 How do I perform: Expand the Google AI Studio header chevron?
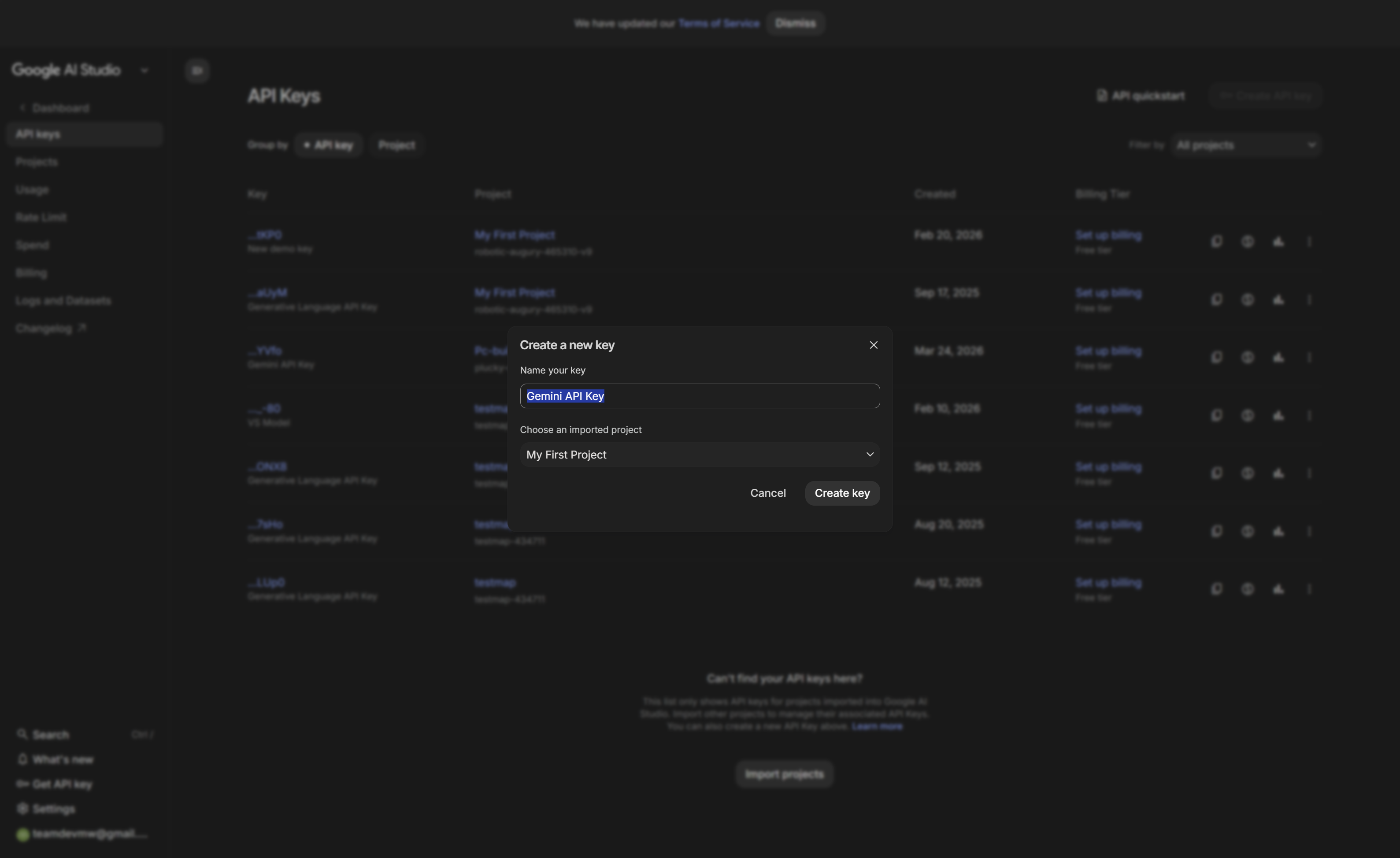(x=144, y=70)
